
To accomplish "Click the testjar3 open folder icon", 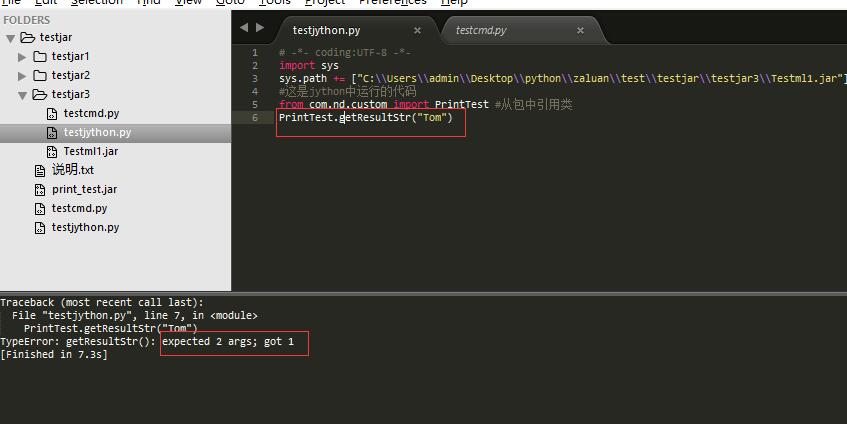I will 39,95.
